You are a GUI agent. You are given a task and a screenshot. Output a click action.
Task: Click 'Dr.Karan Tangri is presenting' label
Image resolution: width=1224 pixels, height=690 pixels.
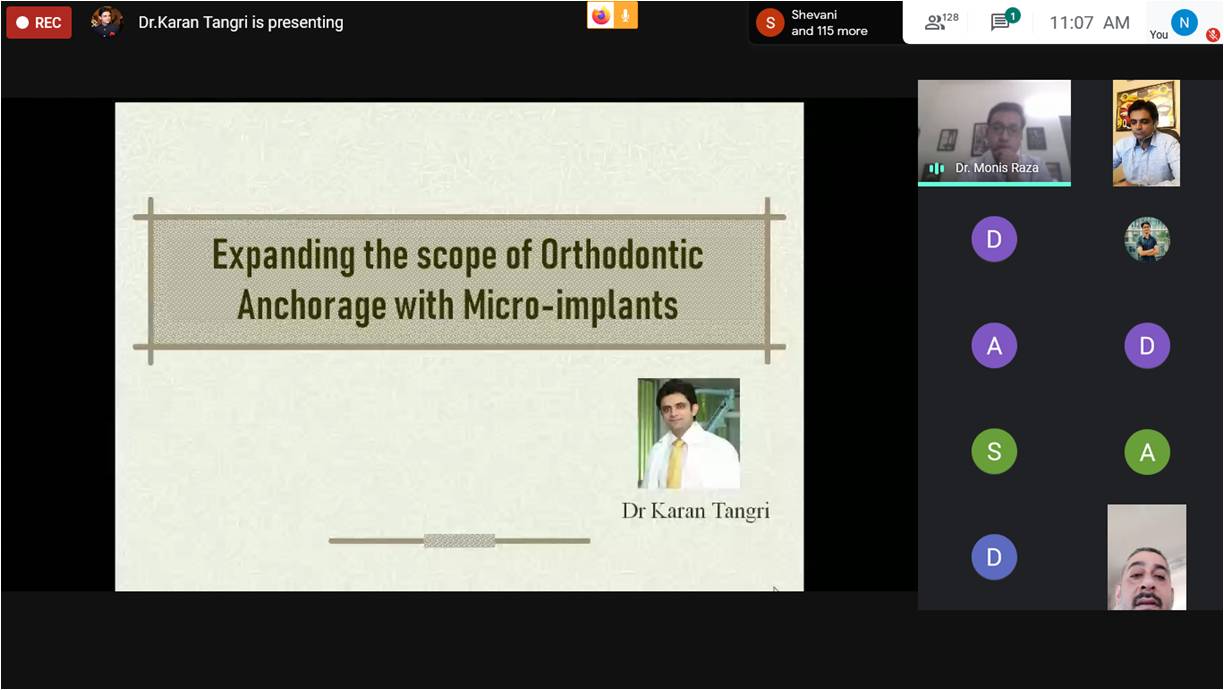click(x=241, y=22)
